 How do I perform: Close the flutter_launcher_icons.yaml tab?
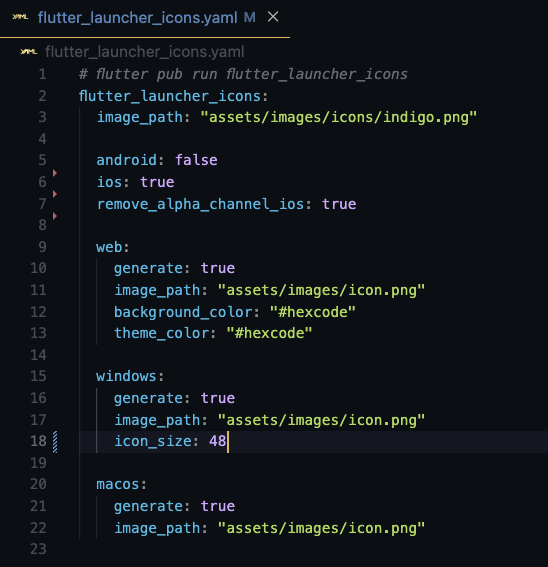click(273, 17)
